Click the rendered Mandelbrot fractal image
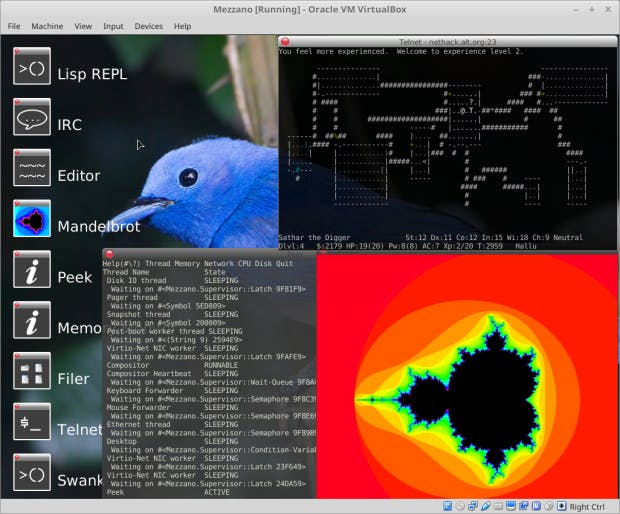The width and height of the screenshot is (620, 514). [x=467, y=376]
